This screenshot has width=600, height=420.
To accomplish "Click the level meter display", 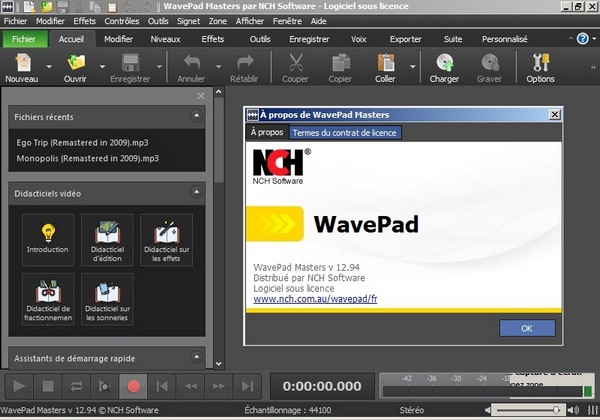I will (487, 386).
